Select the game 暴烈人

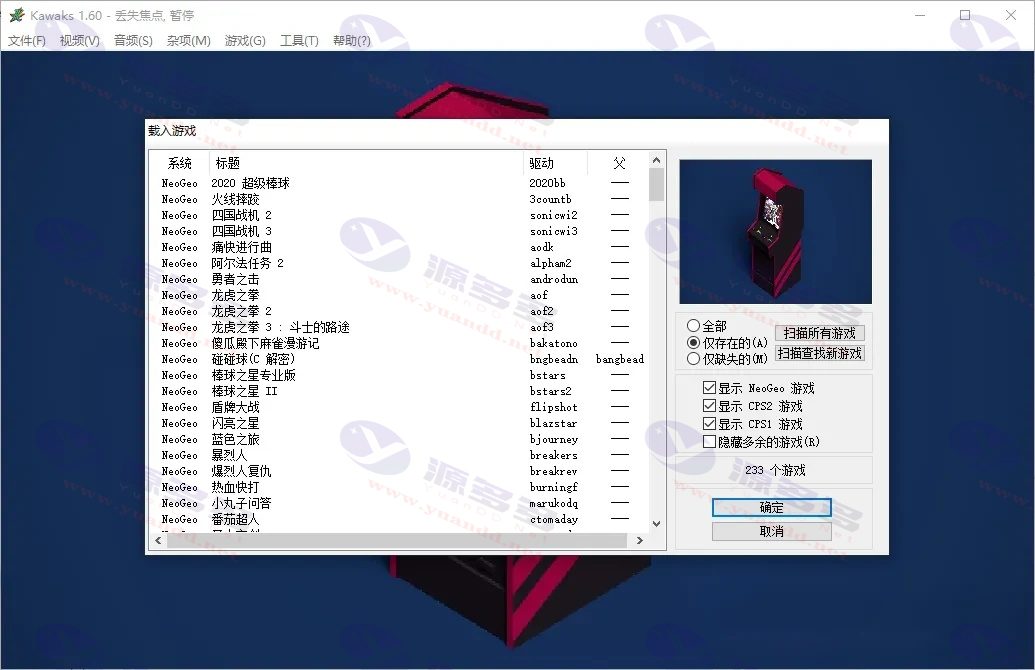[x=229, y=455]
